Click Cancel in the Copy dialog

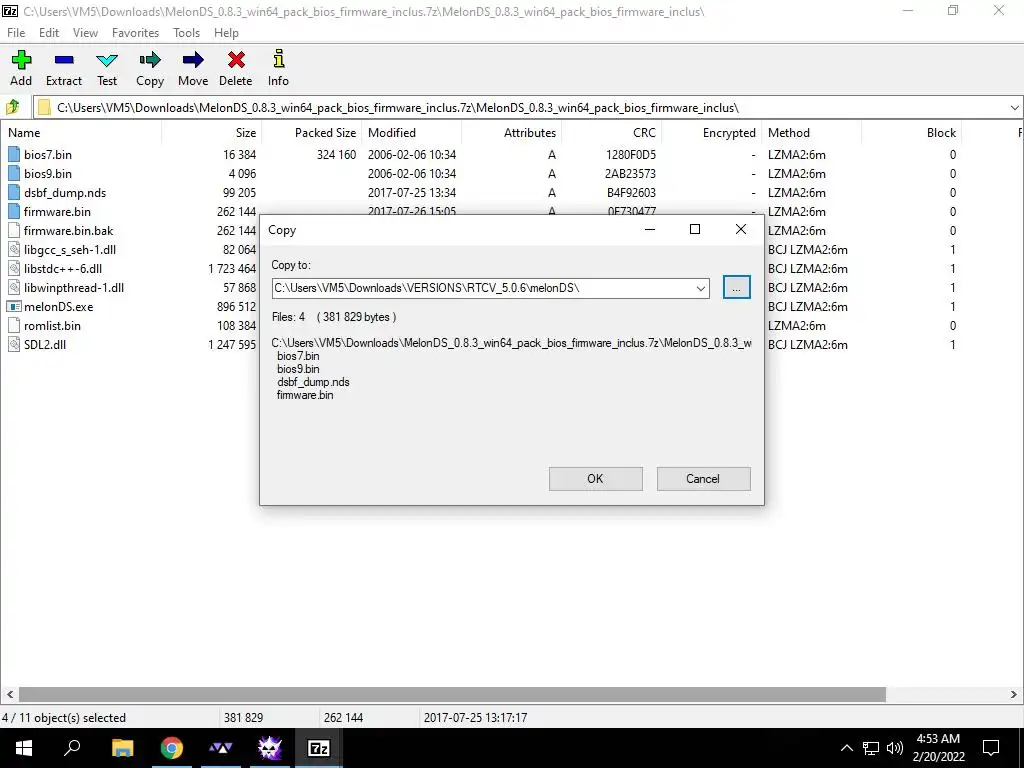(x=703, y=479)
